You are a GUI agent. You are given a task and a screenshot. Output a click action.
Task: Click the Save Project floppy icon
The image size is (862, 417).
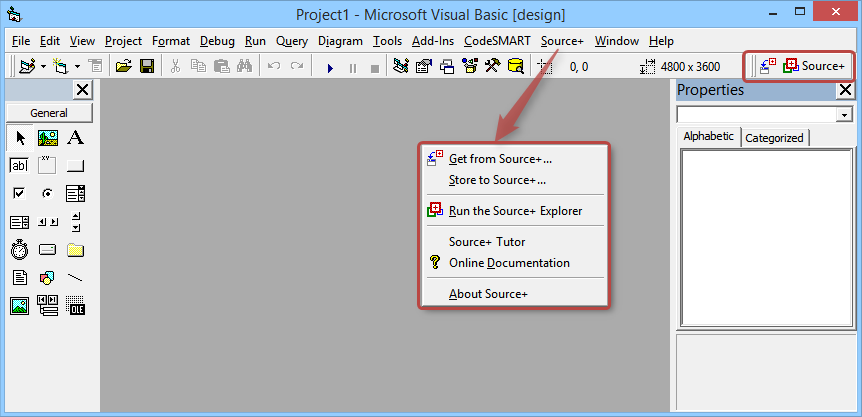click(x=147, y=66)
